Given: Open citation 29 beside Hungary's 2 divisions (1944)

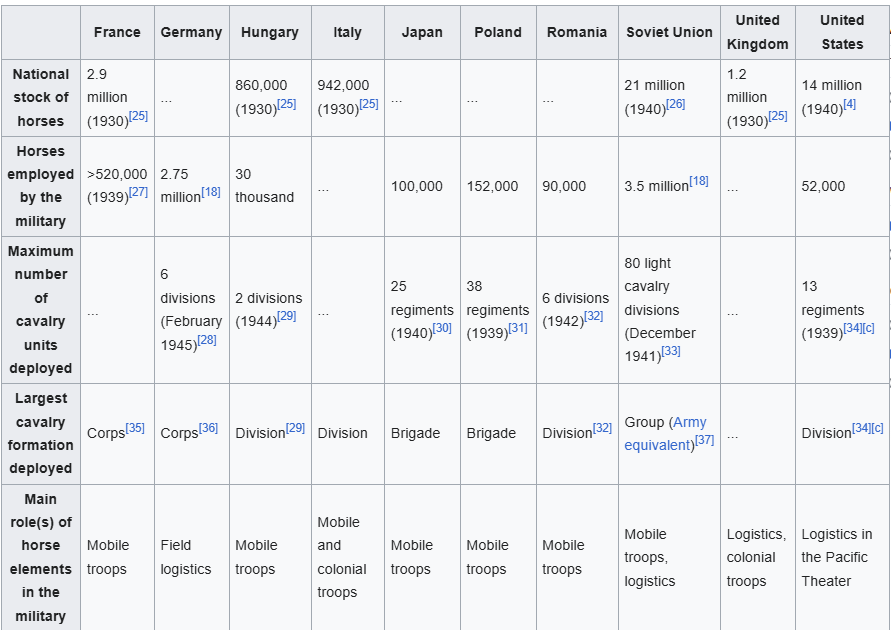Looking at the screenshot, I should 286,316.
